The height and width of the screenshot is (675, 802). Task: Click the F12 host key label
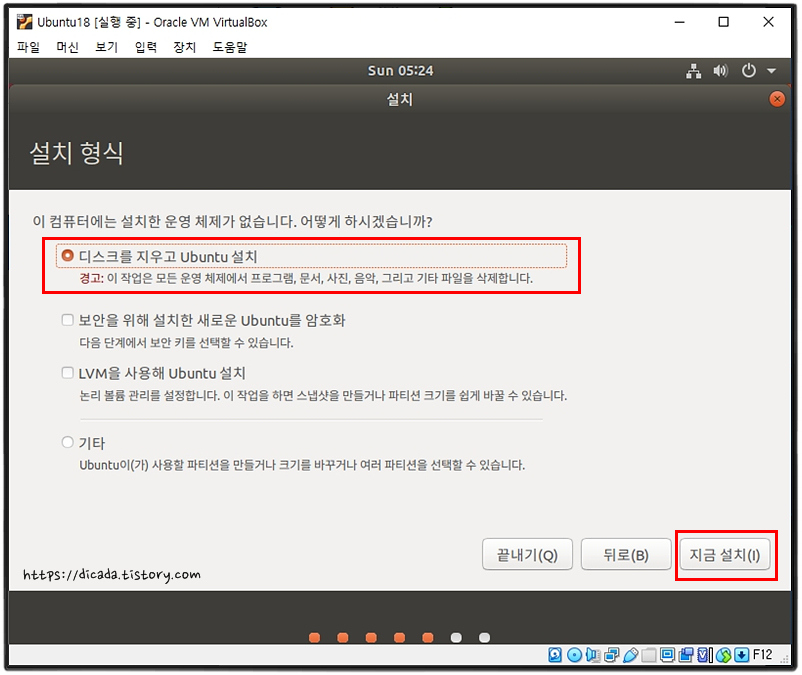click(x=763, y=654)
